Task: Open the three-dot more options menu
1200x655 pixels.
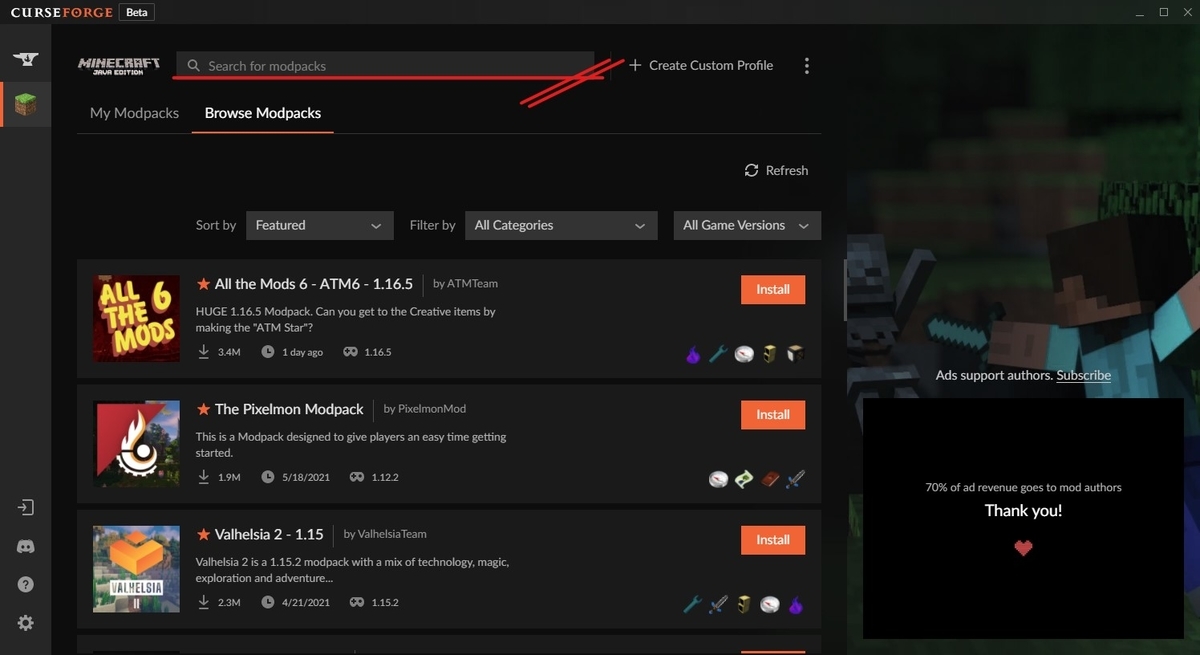Action: [807, 66]
